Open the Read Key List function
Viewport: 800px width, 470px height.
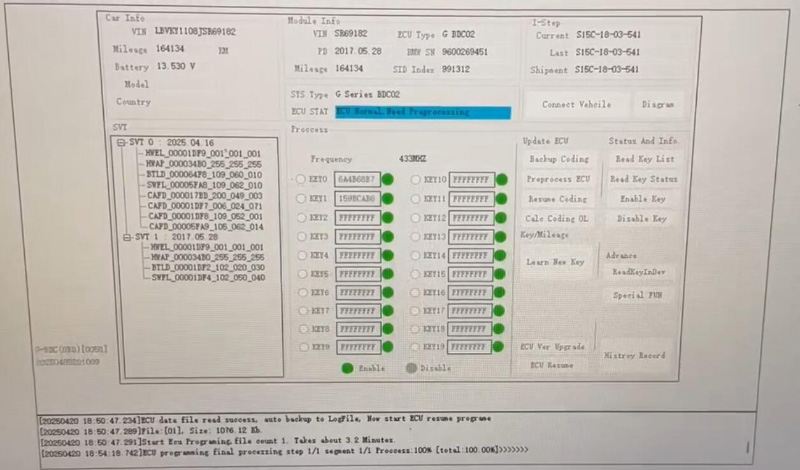pyautogui.click(x=644, y=160)
